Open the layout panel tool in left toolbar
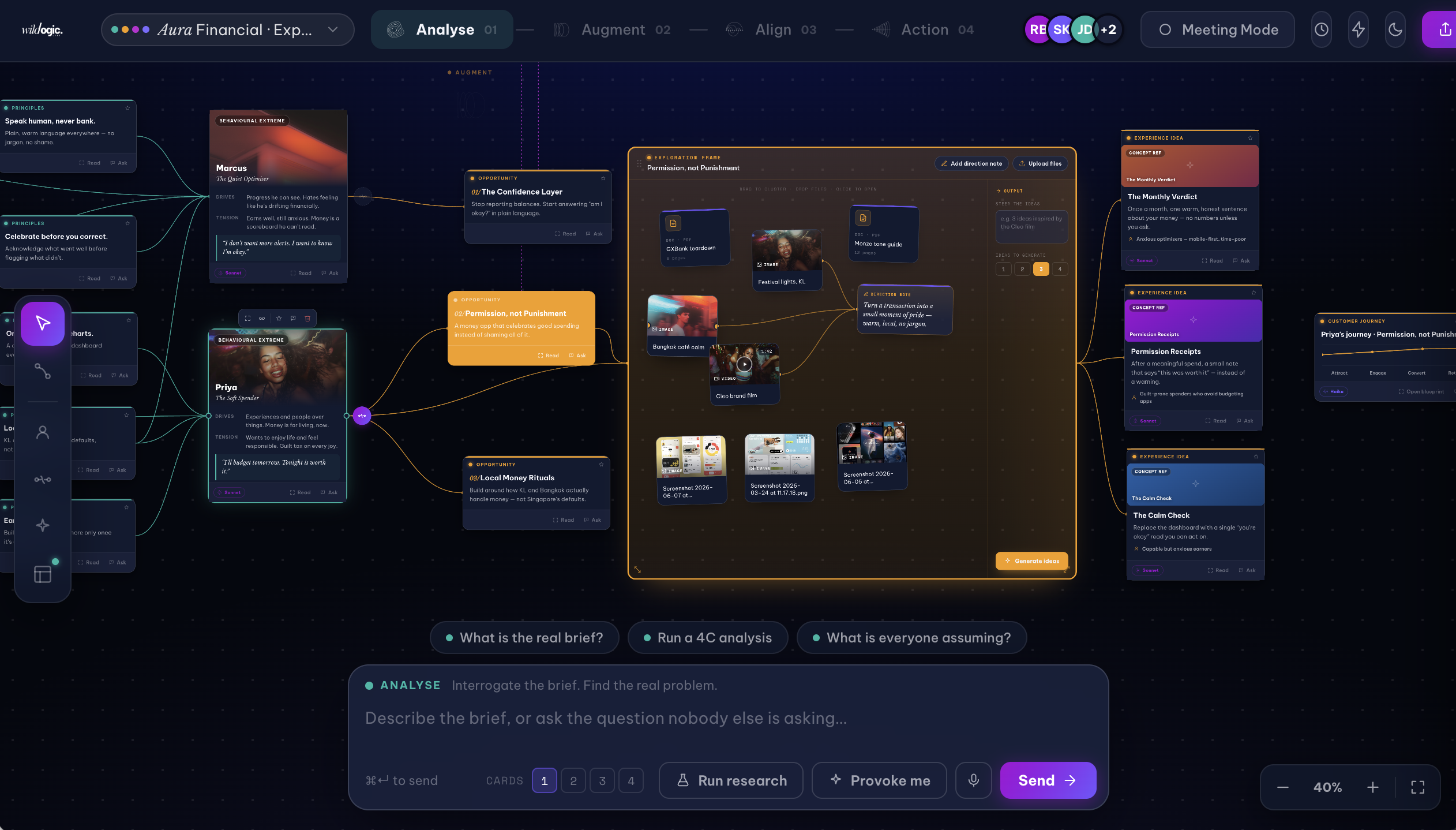This screenshot has height=830, width=1456. (x=43, y=574)
